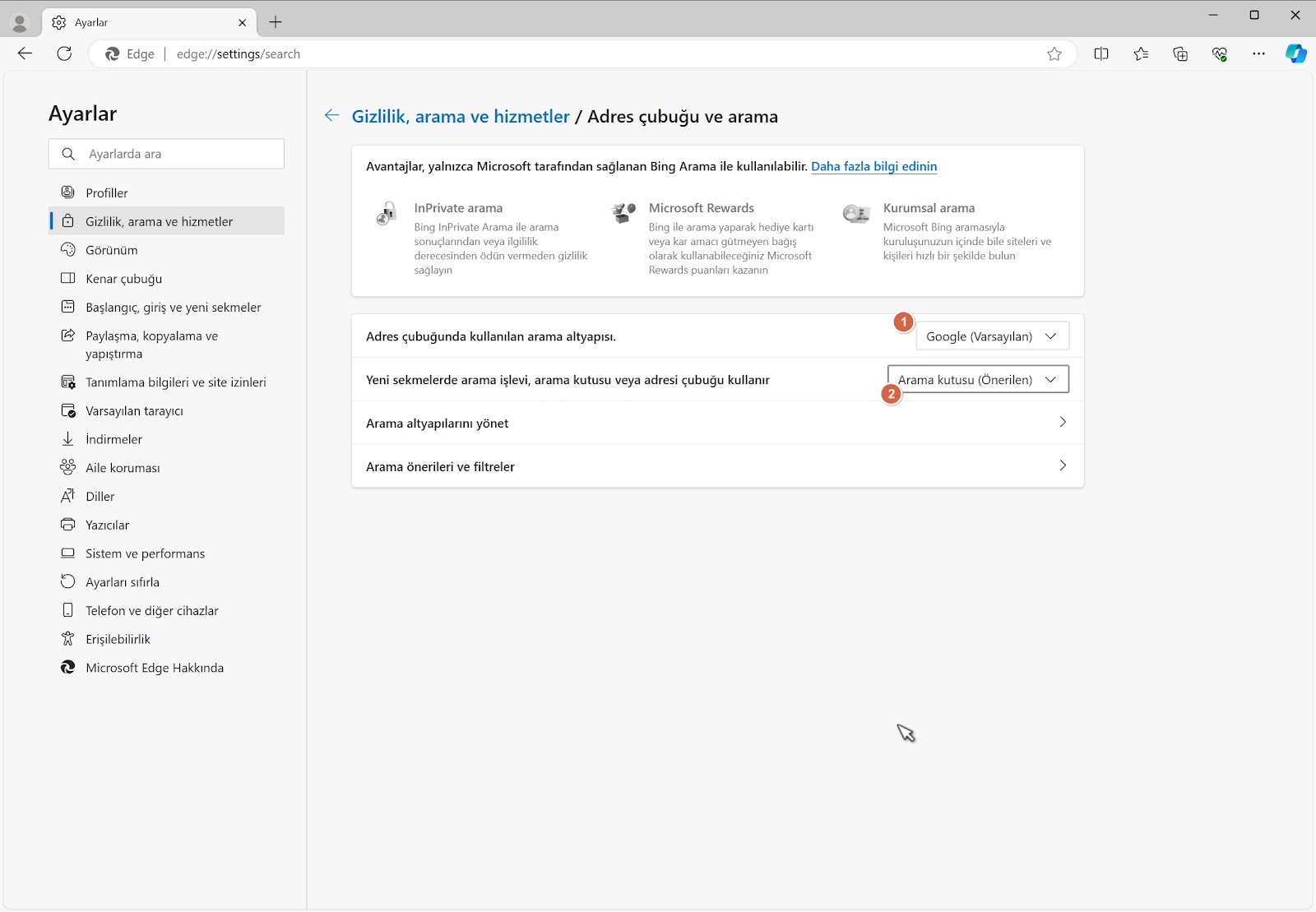Open Settings and more ellipsis menu

point(1258,53)
